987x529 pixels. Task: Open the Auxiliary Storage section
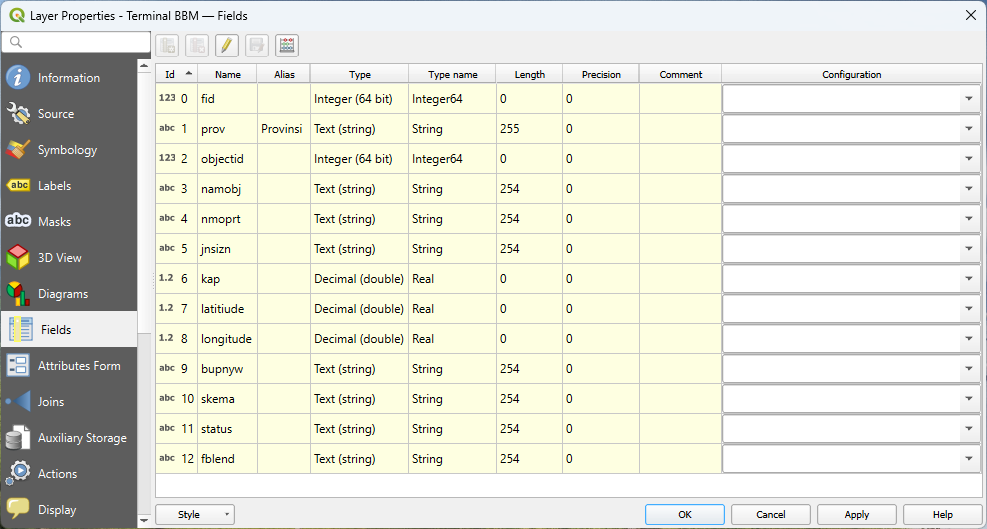[81, 438]
